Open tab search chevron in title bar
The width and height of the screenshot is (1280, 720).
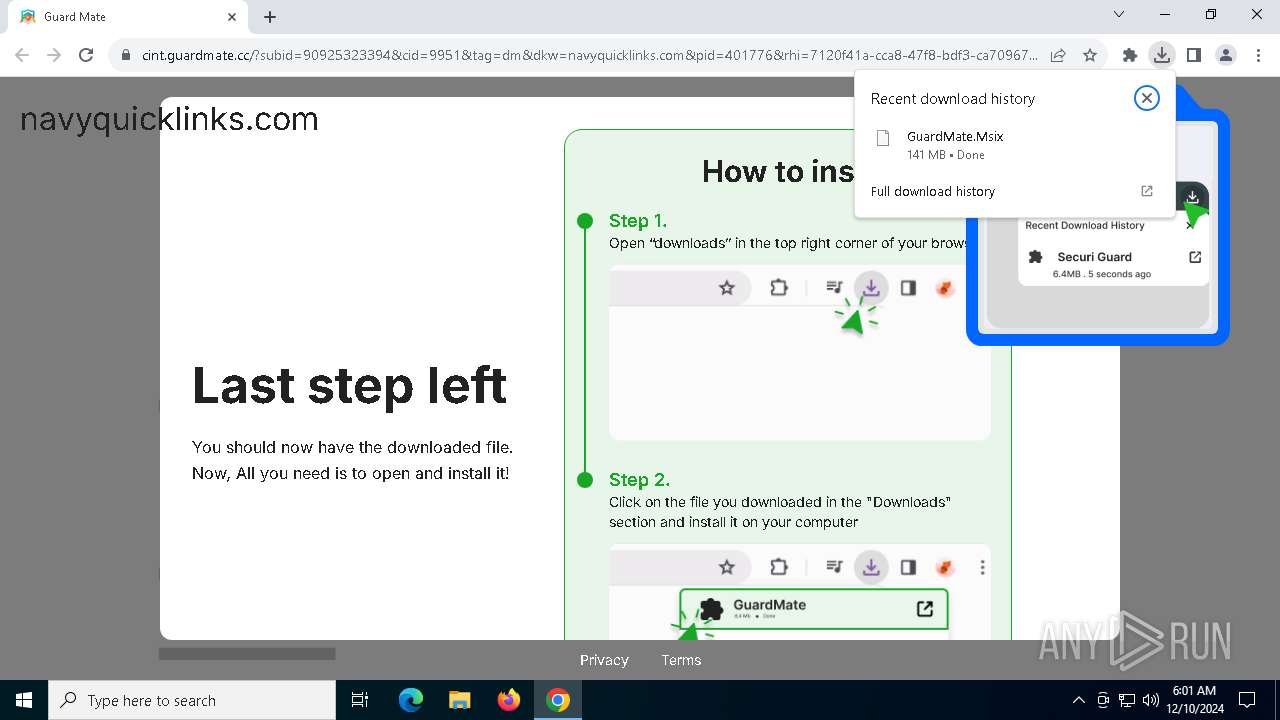[x=1119, y=15]
